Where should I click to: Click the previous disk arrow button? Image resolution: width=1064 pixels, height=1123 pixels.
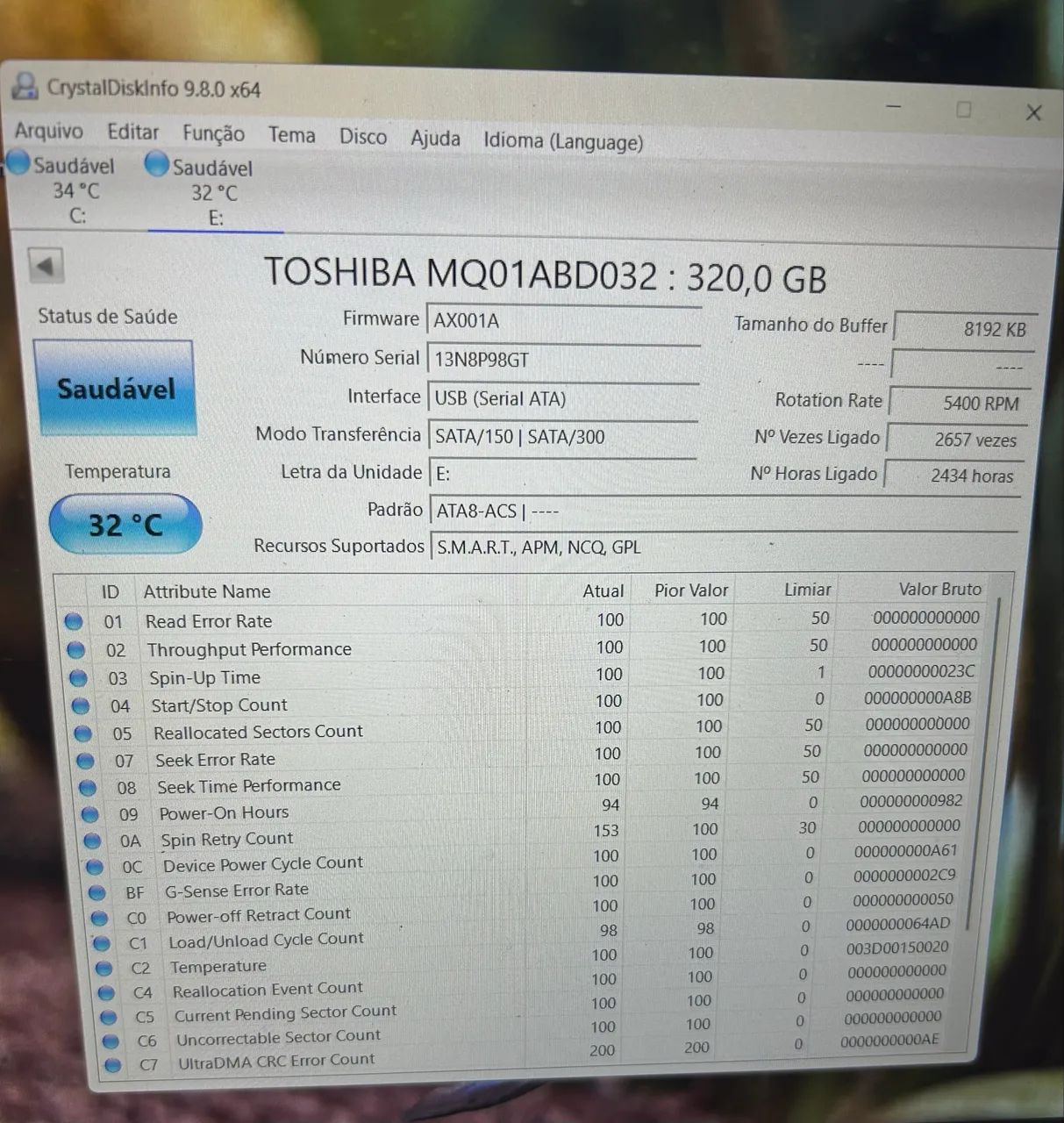46,265
